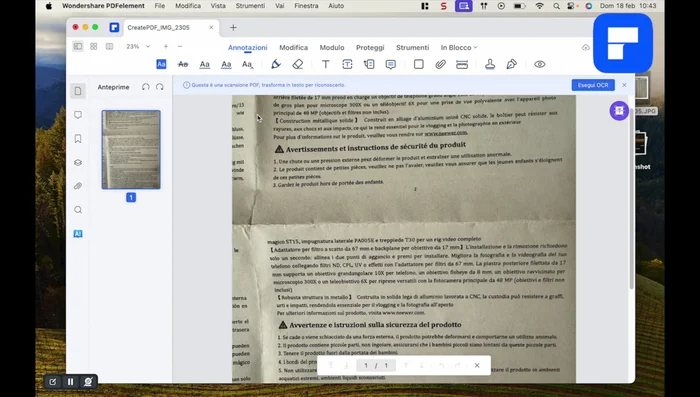Select the callout text tool
The image size is (700, 397).
click(369, 64)
